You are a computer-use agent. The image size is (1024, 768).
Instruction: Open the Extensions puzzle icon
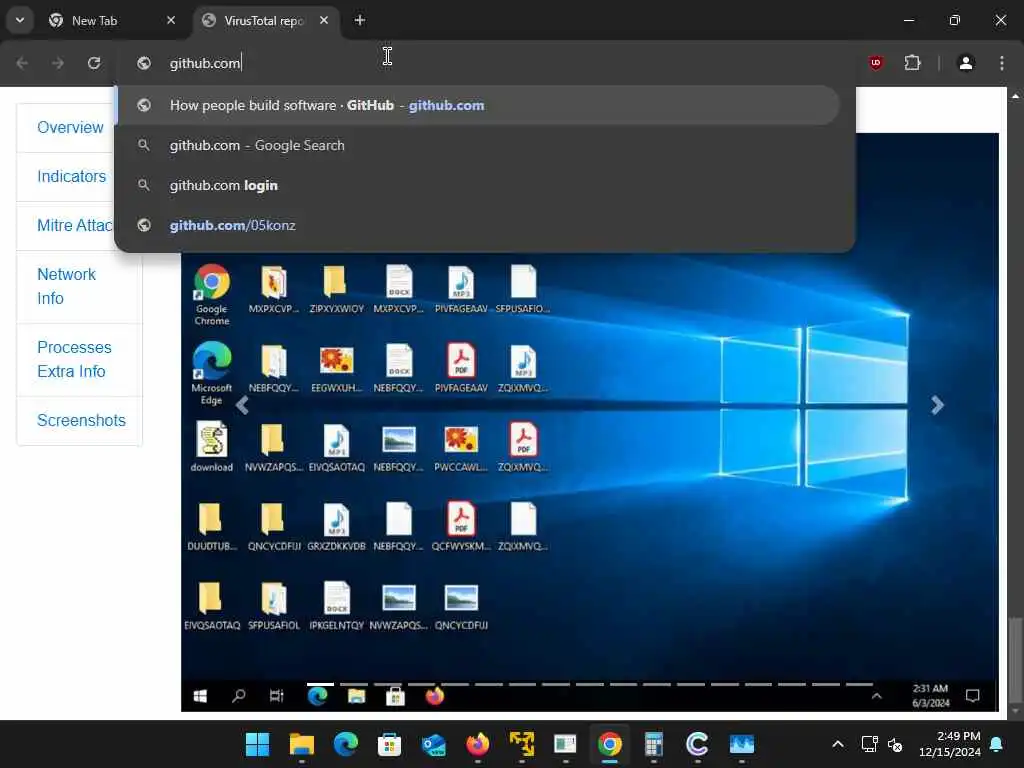(912, 63)
